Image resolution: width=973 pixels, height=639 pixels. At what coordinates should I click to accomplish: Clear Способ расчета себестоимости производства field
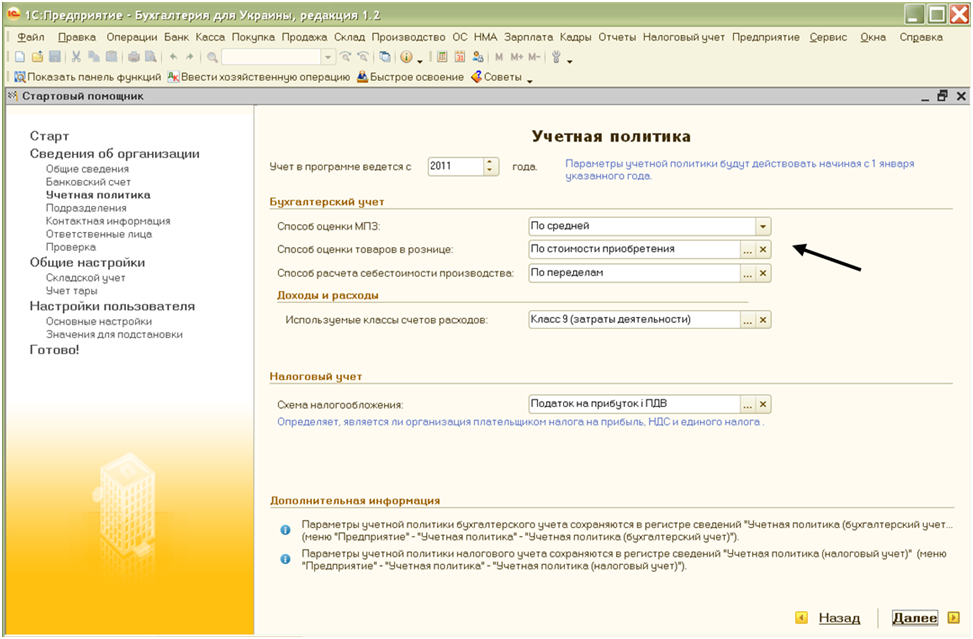coord(763,274)
